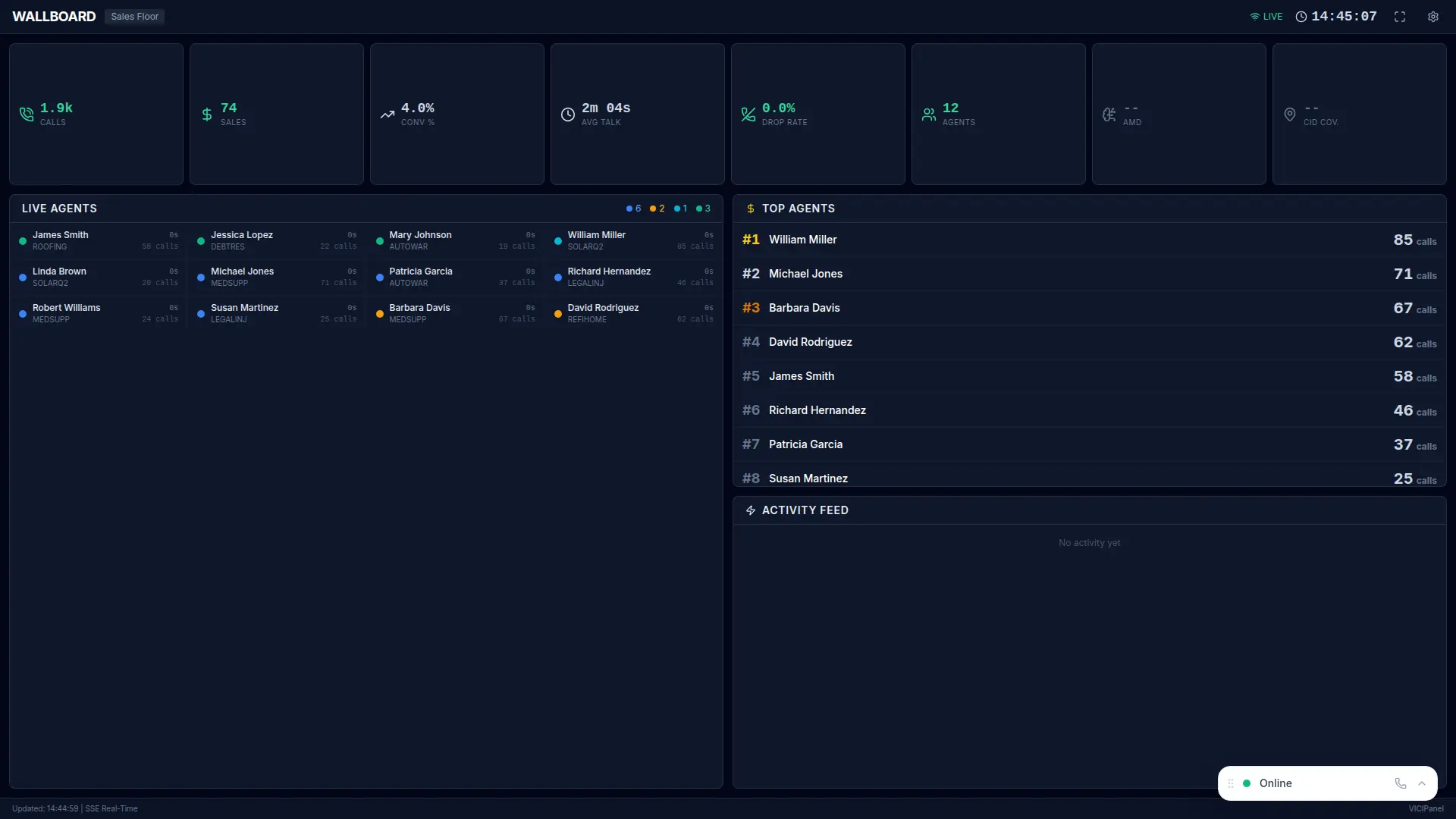Click the lightning icon in ACTIVITY FEED header

coord(750,510)
